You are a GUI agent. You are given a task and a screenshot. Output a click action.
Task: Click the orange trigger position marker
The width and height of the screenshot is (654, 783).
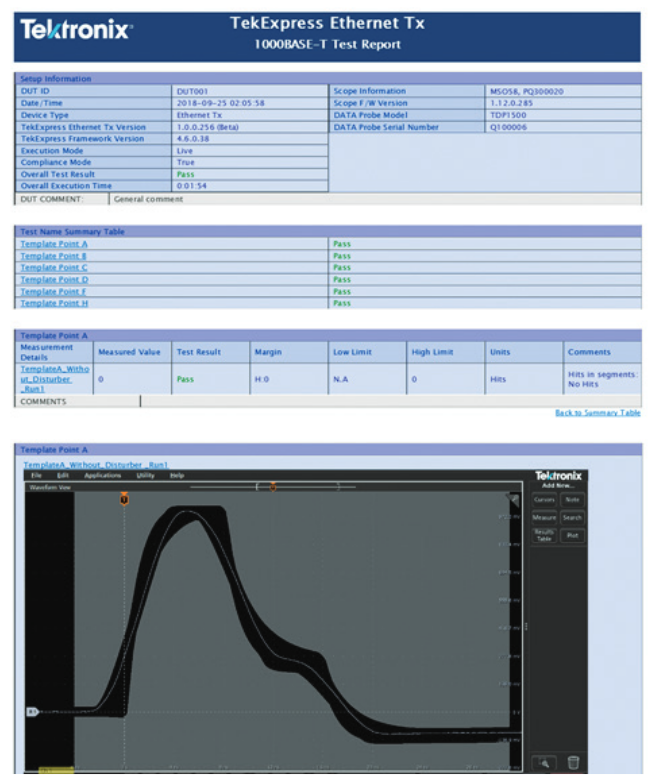pyautogui.click(x=124, y=497)
